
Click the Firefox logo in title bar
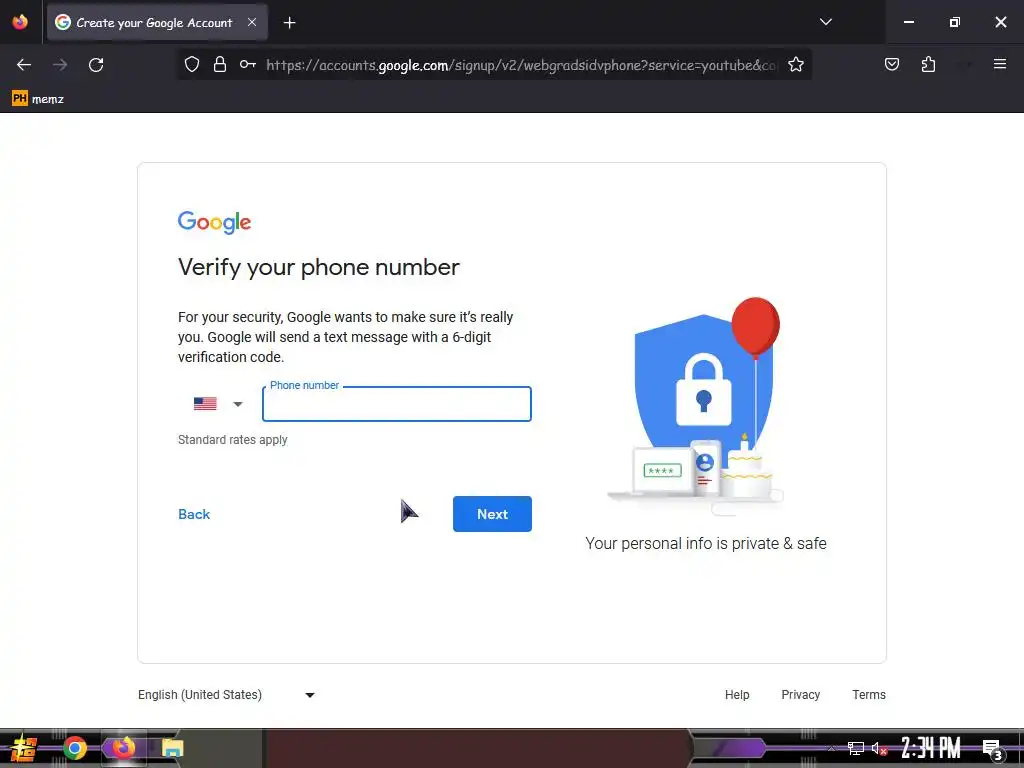[x=20, y=22]
